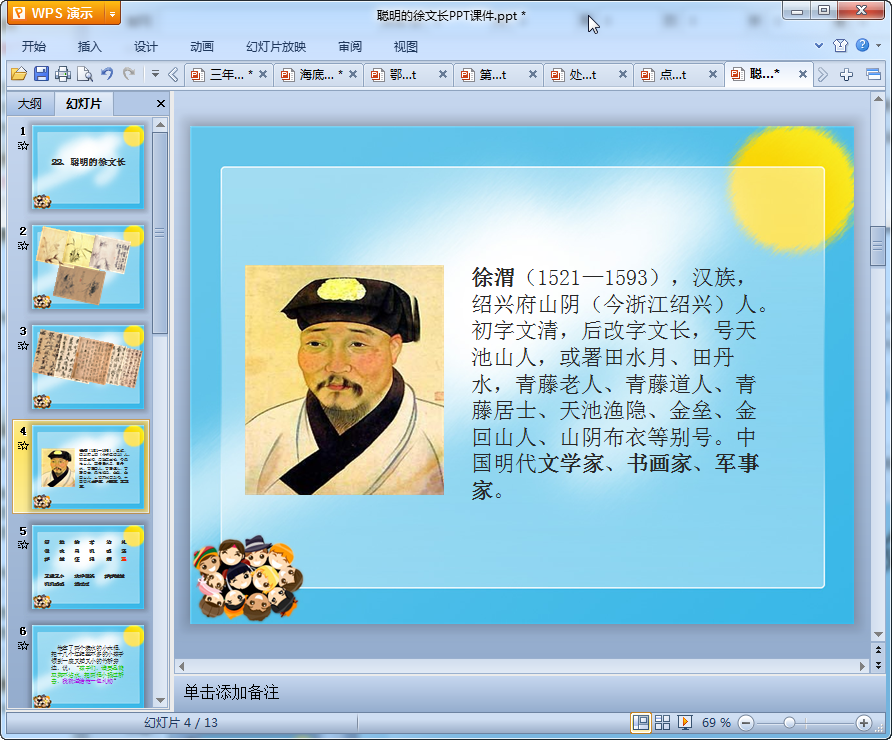Click the animation star icon under slide 1
Screen dimensions: 892x740
pyautogui.click(x=23, y=146)
